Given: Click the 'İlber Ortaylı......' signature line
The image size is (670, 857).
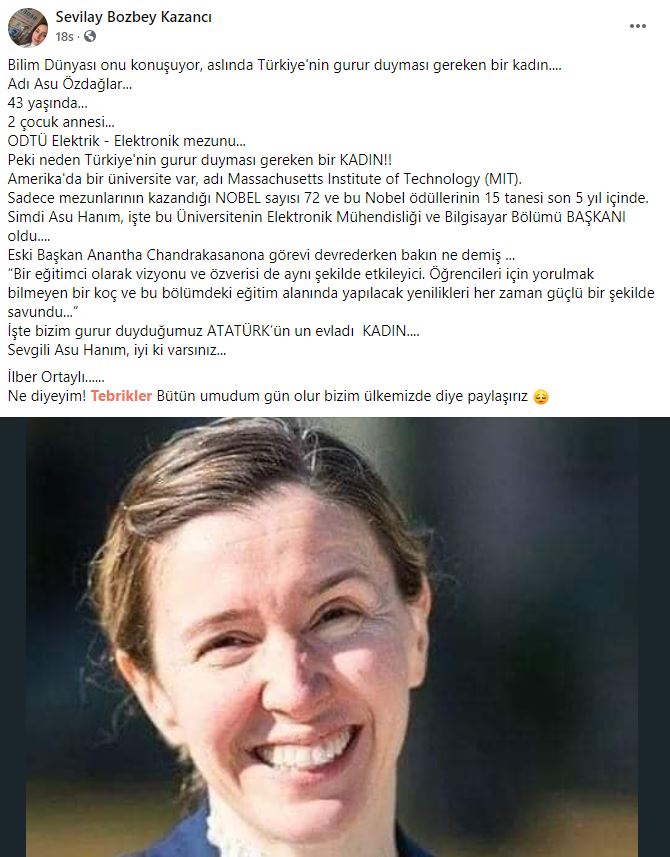Looking at the screenshot, I should click(x=56, y=377).
